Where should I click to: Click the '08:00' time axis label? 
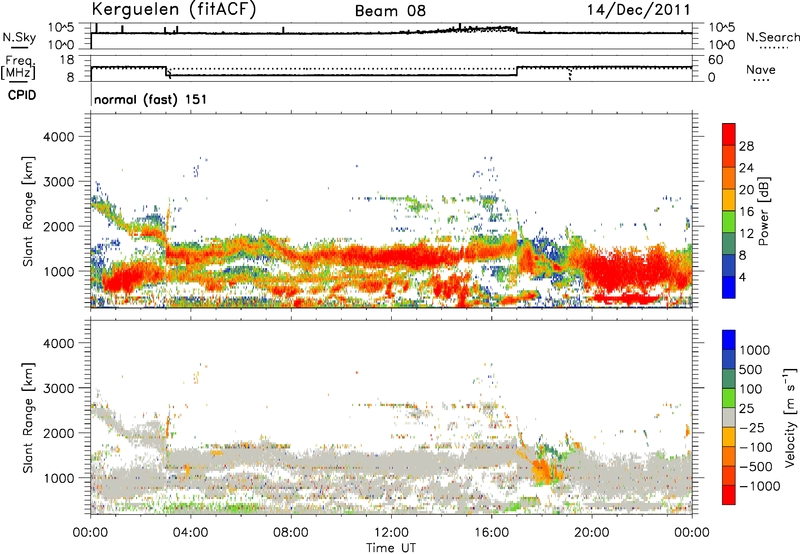click(x=291, y=533)
